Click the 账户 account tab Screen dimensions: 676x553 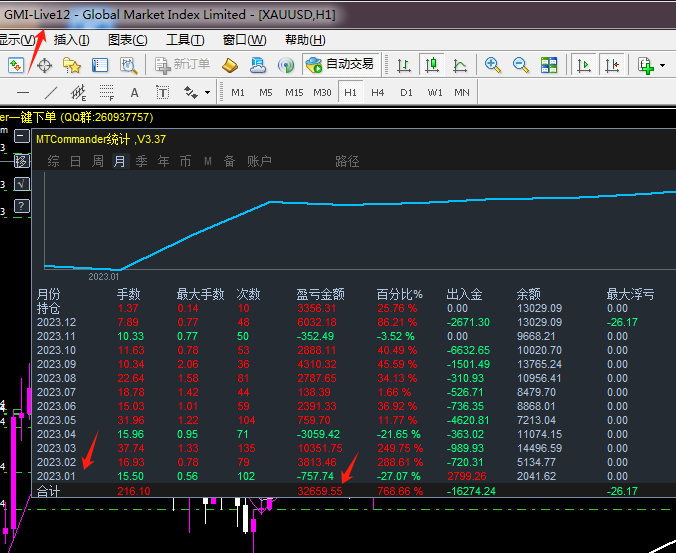coord(259,161)
